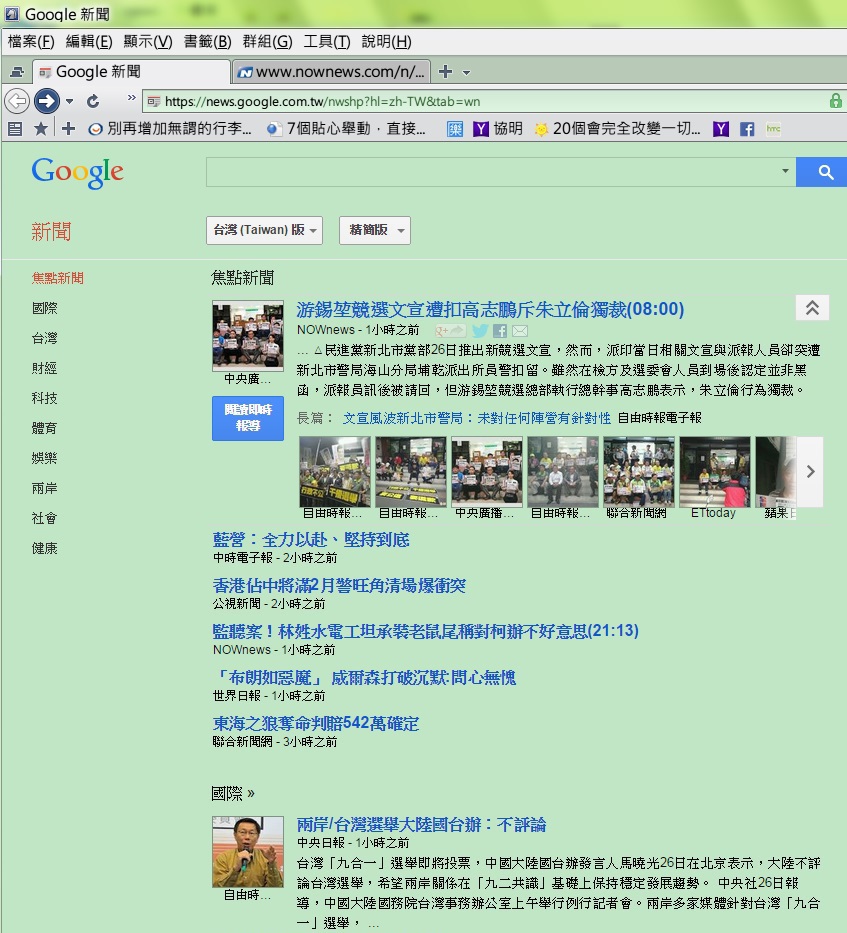847x933 pixels.
Task: Open the Facebook bookmark in bookmarks bar
Action: tap(747, 129)
